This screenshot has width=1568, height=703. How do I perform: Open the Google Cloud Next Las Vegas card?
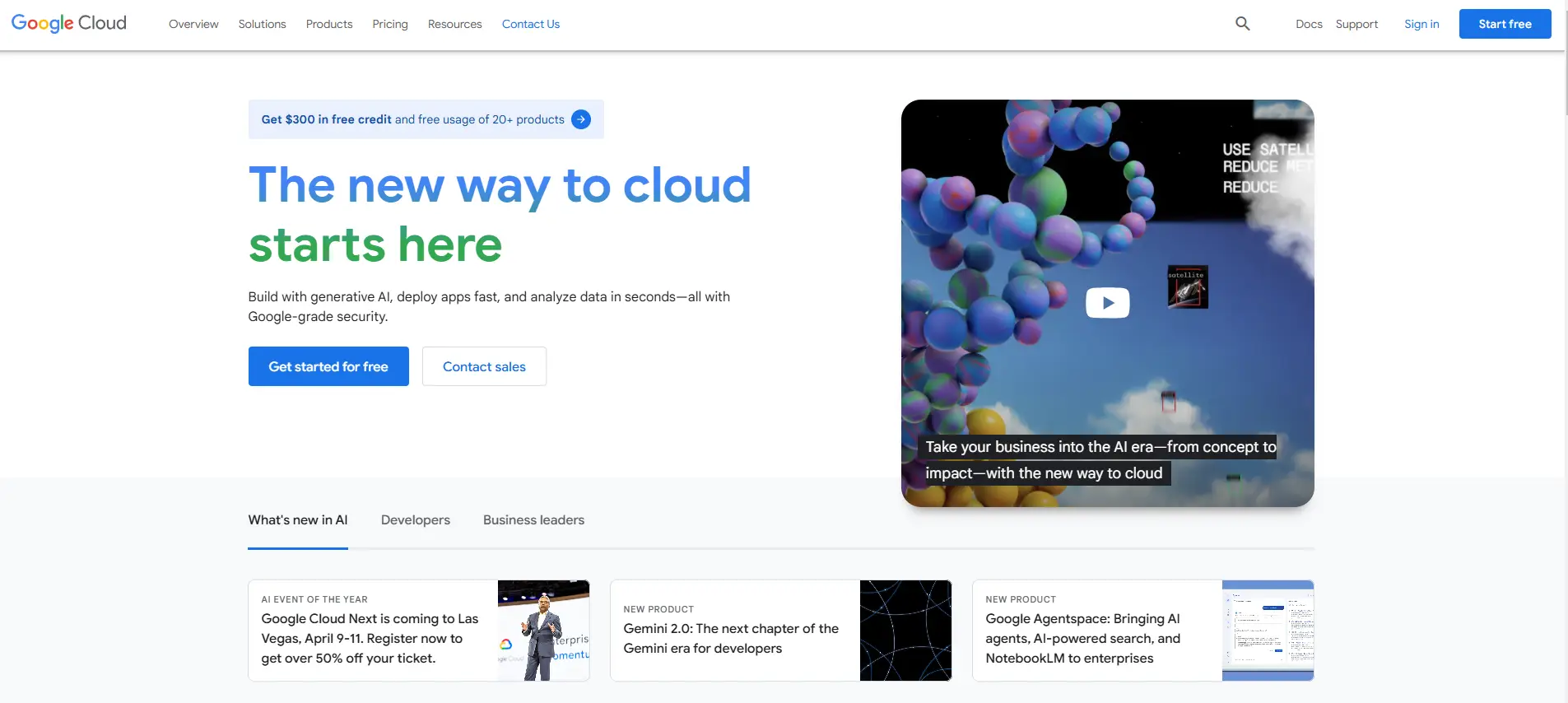[419, 631]
